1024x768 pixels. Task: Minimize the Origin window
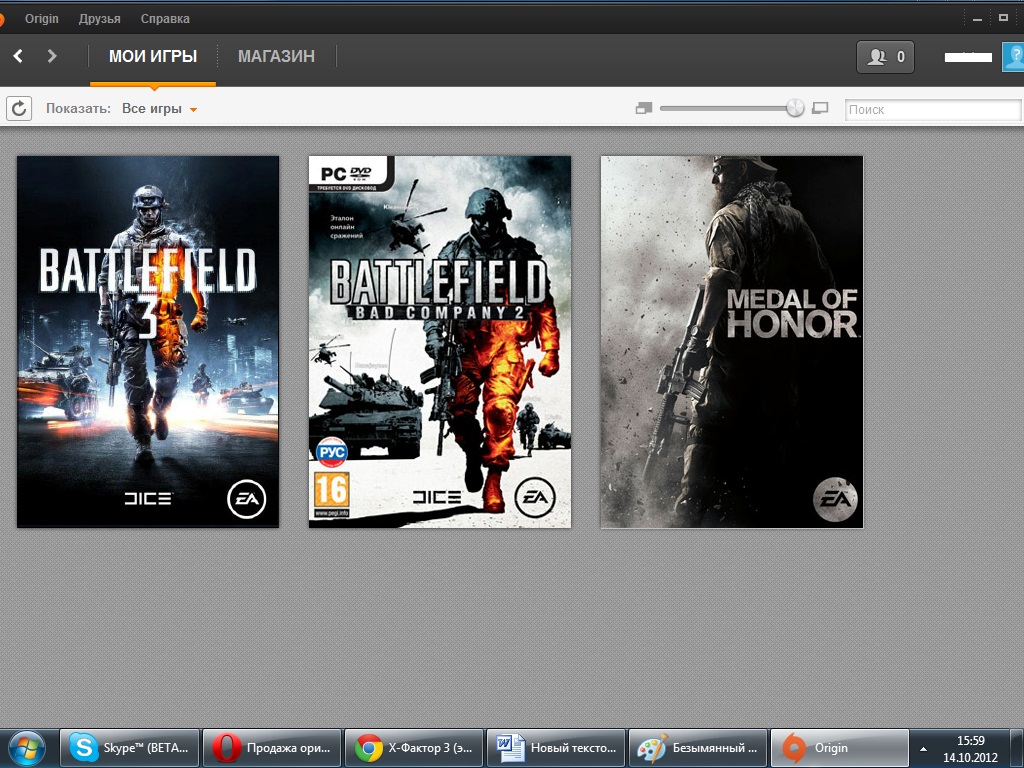[977, 19]
